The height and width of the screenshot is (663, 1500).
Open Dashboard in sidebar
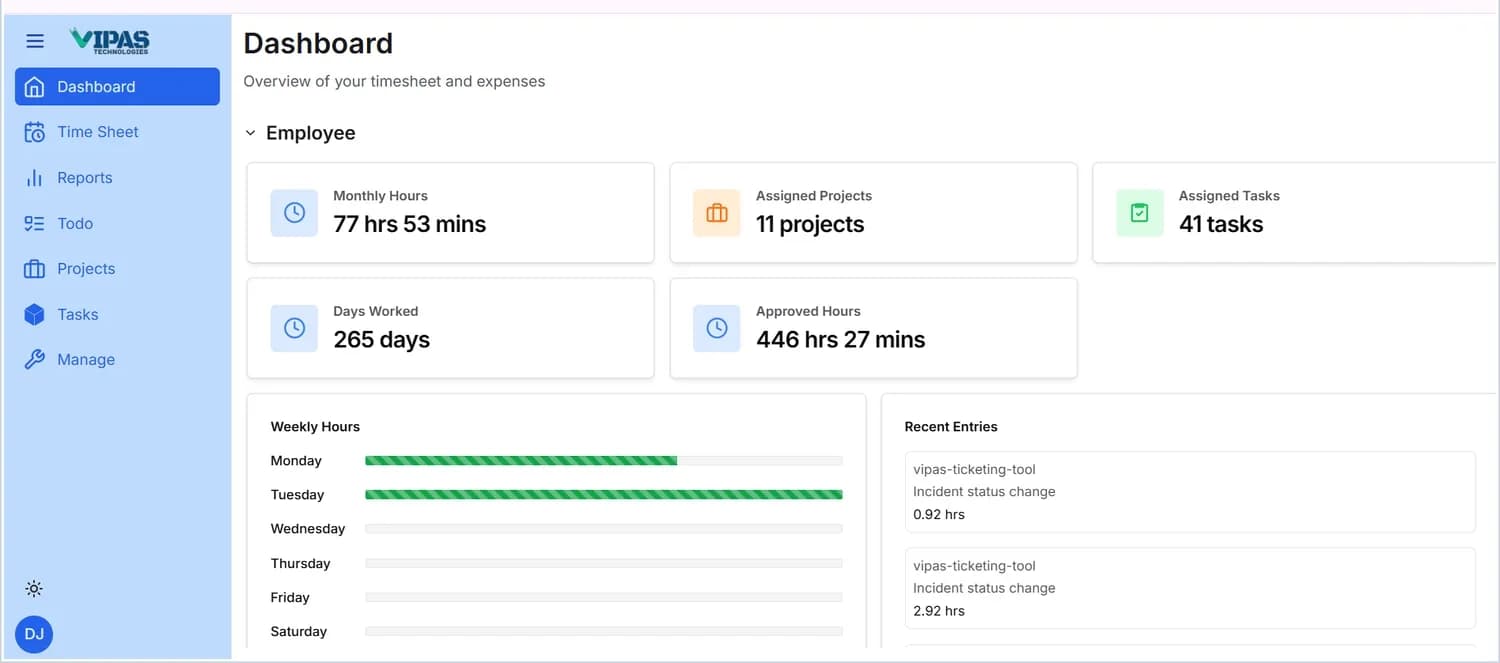[117, 87]
